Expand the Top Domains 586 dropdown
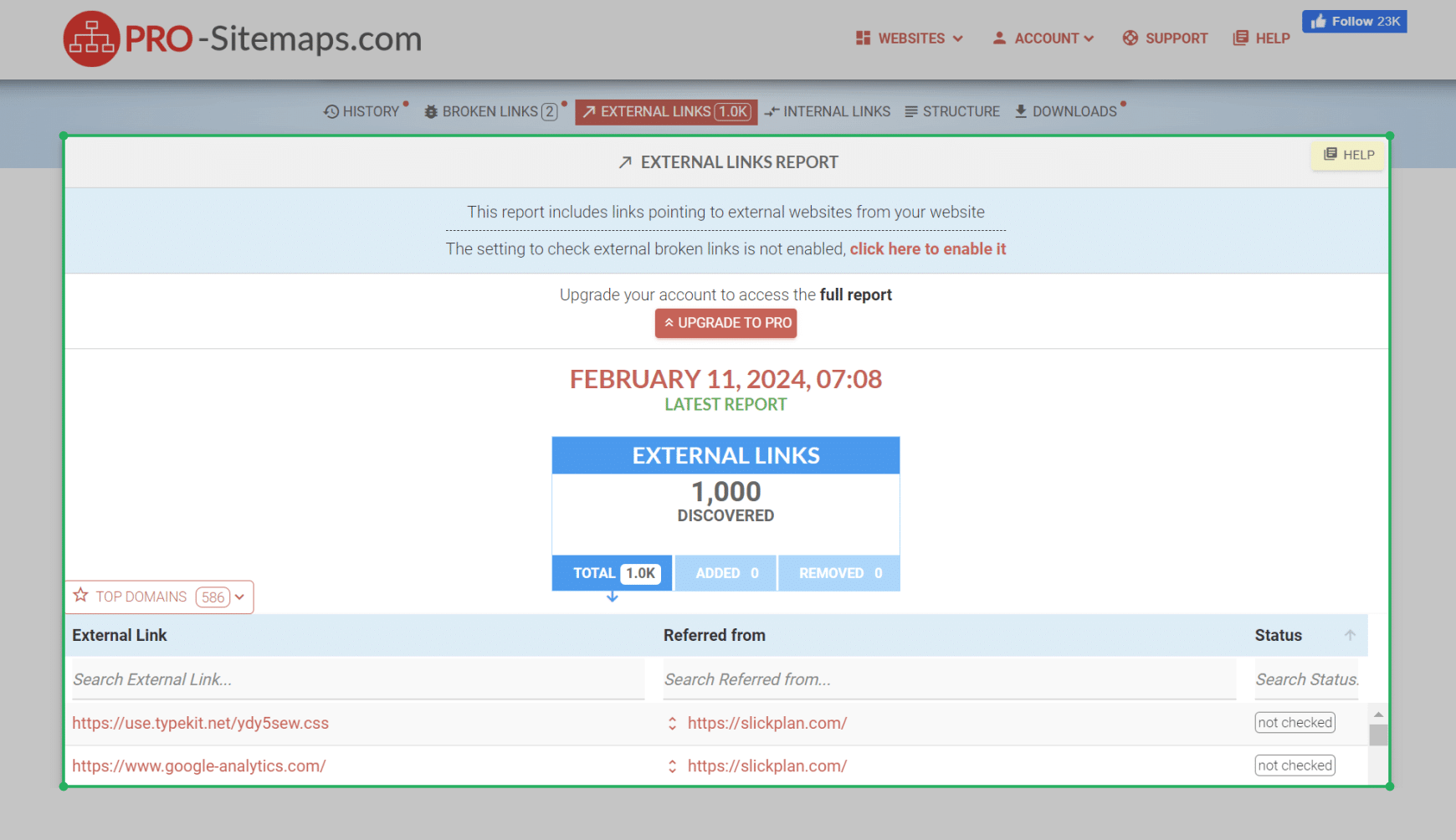 (239, 597)
